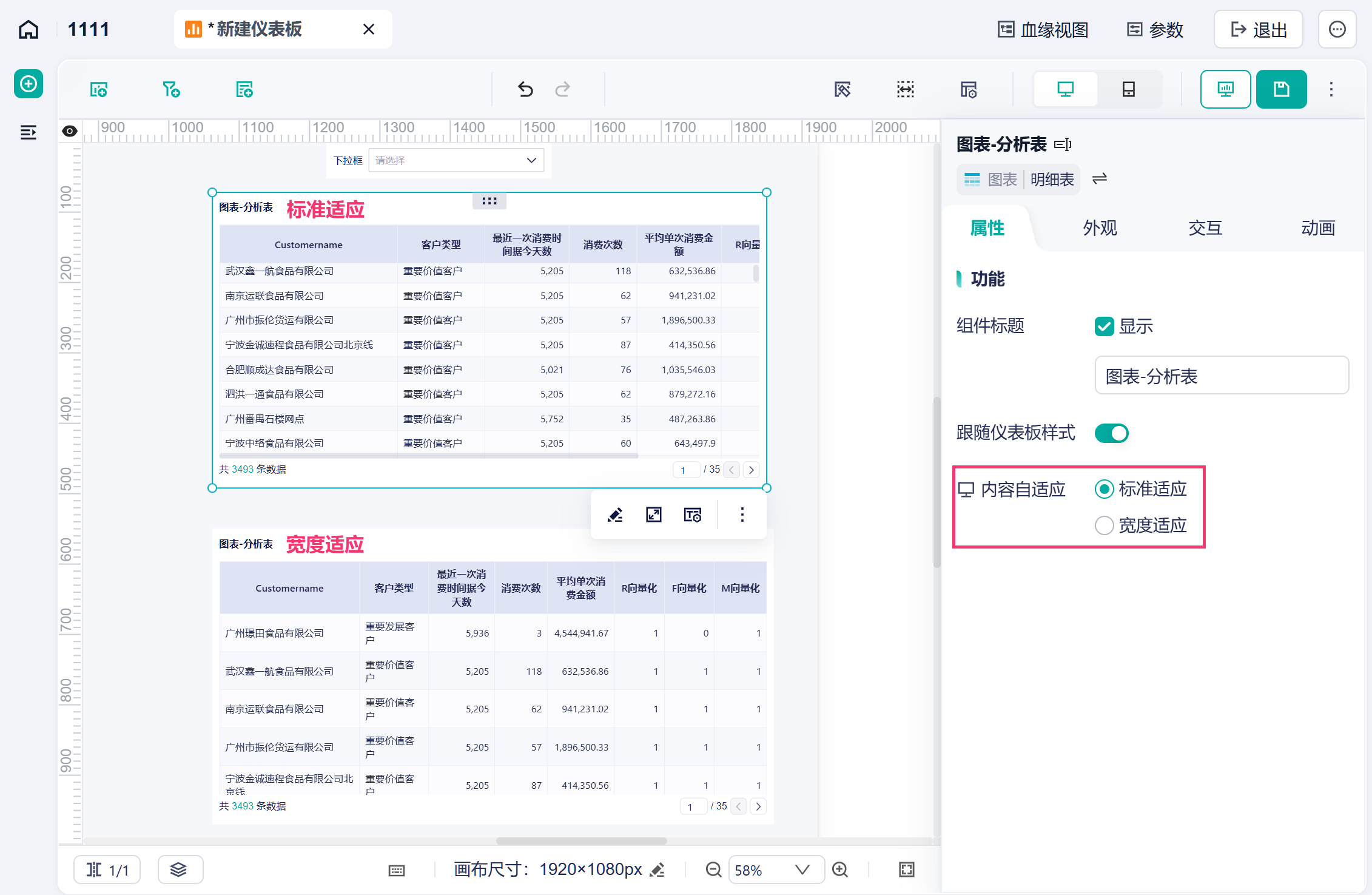Click the horizontal canvas scrollbar
Screen dimensions: 1372x895
(x=581, y=841)
